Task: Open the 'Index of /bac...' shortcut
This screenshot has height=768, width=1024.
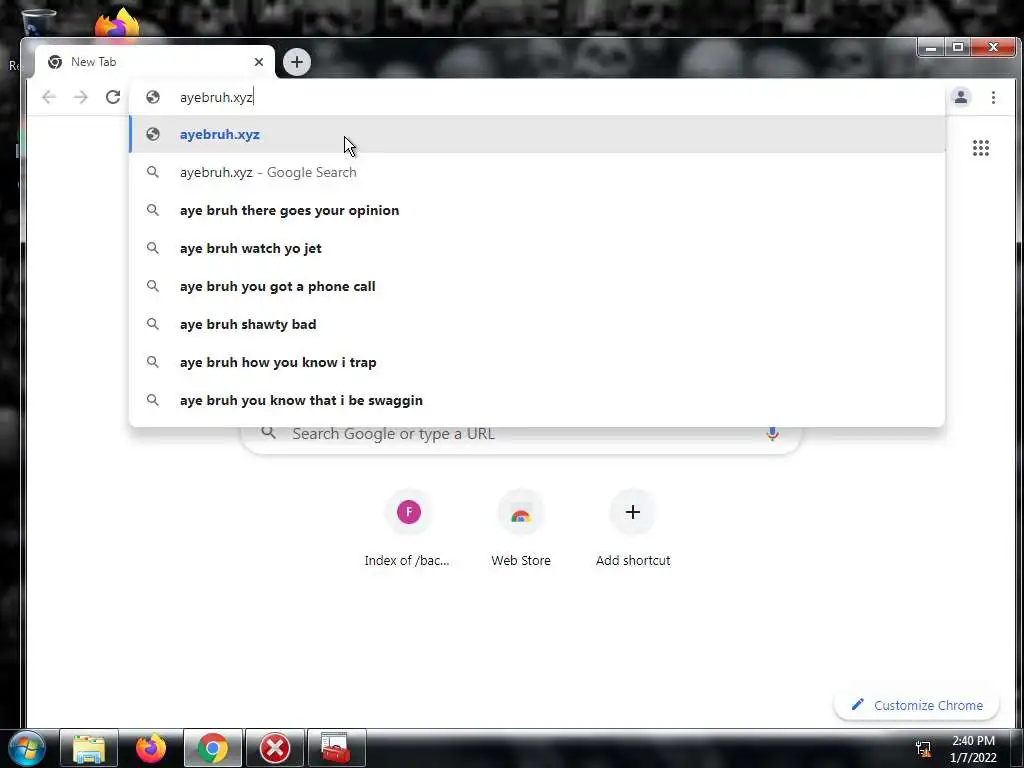Action: (407, 530)
